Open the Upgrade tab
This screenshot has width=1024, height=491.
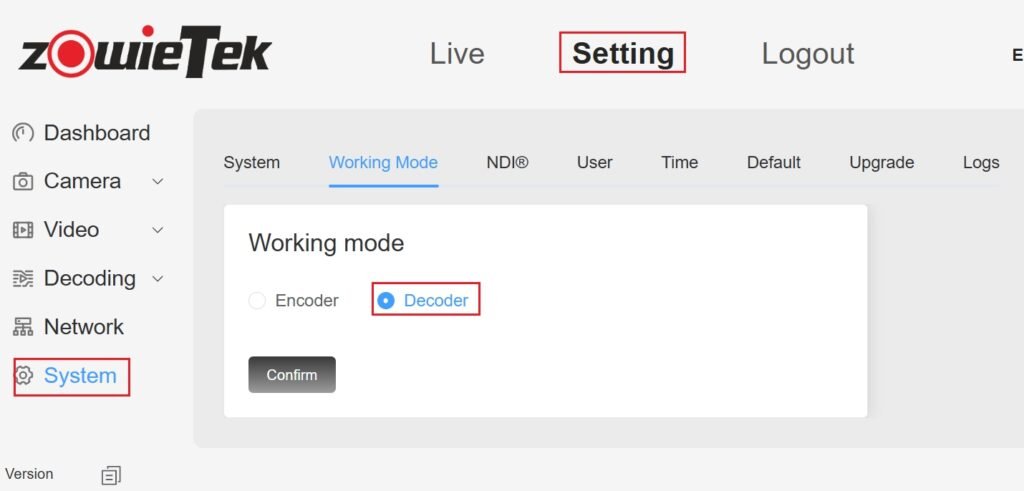(x=881, y=162)
